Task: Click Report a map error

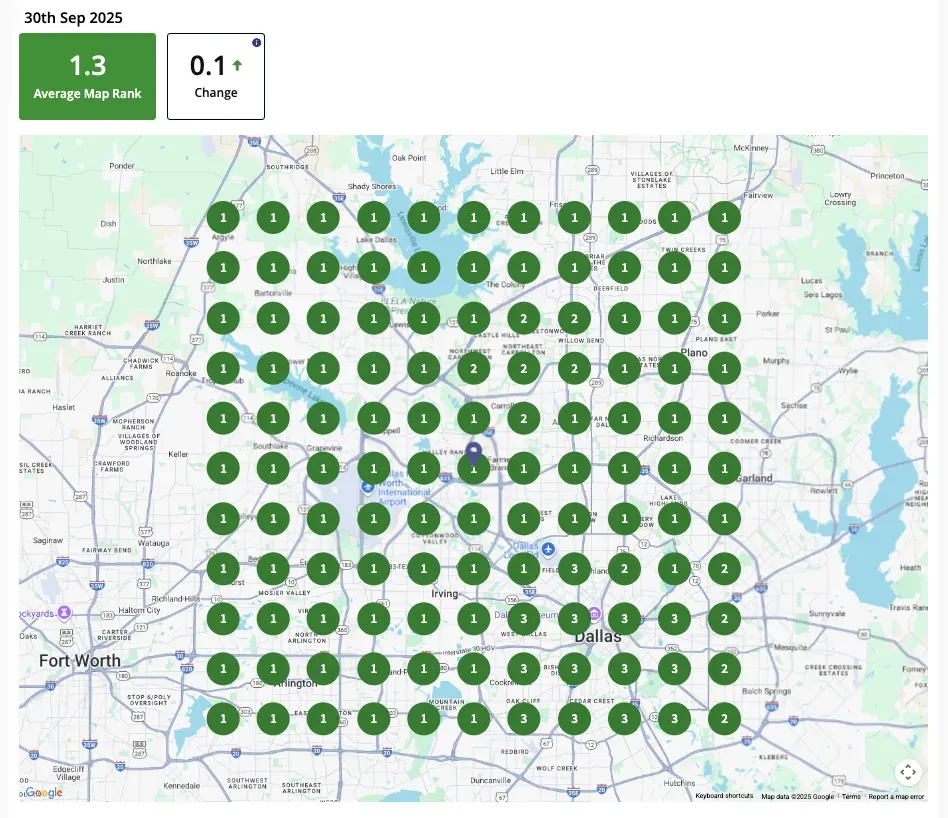Action: point(896,796)
